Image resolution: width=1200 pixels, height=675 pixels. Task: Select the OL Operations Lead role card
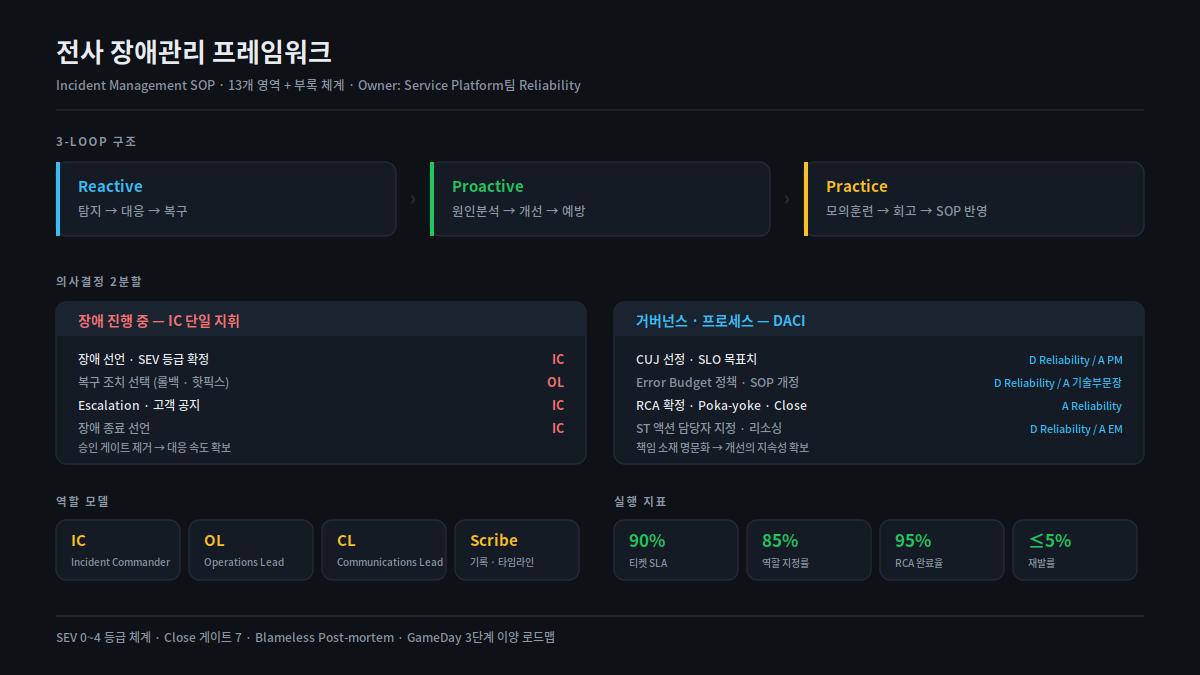pos(251,550)
